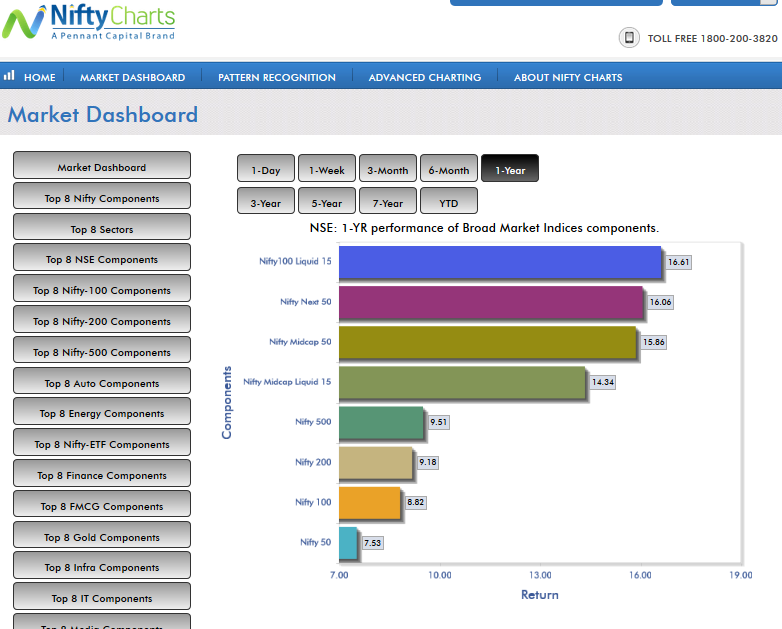Open Top 8 Nifty-200 Components
This screenshot has height=629, width=782.
point(102,319)
